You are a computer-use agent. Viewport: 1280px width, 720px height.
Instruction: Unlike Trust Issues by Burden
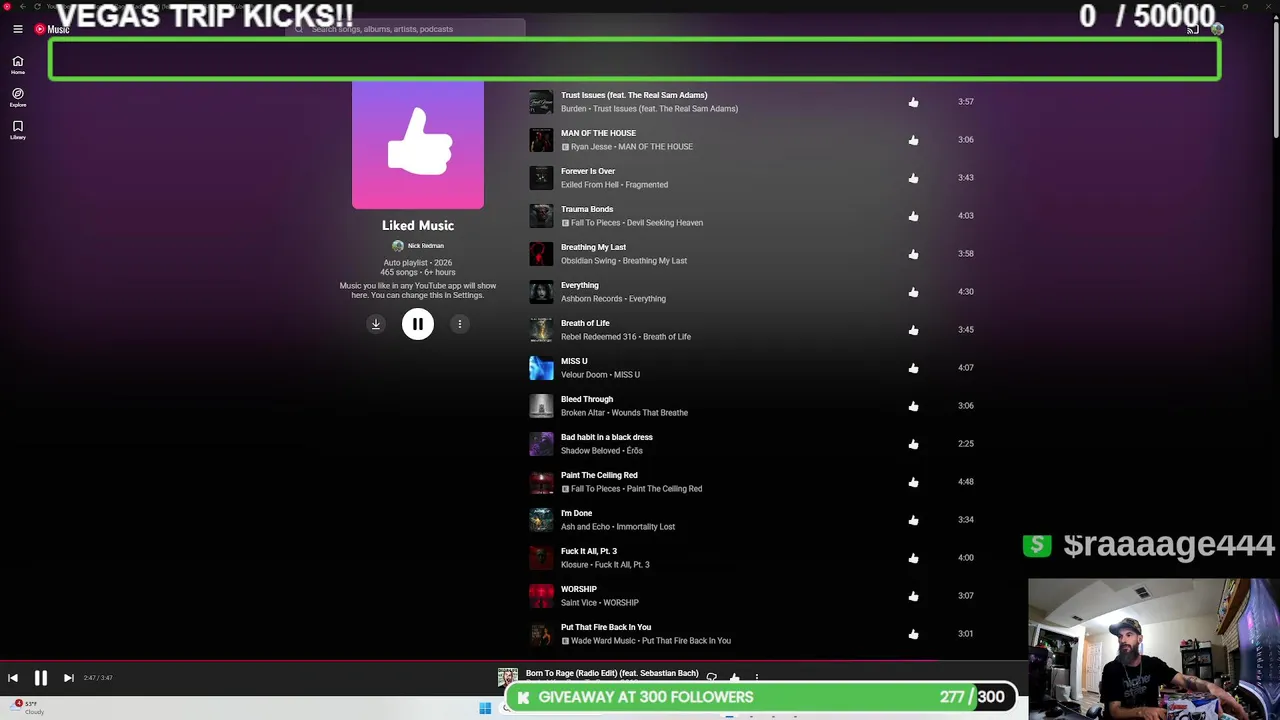pyautogui.click(x=913, y=102)
